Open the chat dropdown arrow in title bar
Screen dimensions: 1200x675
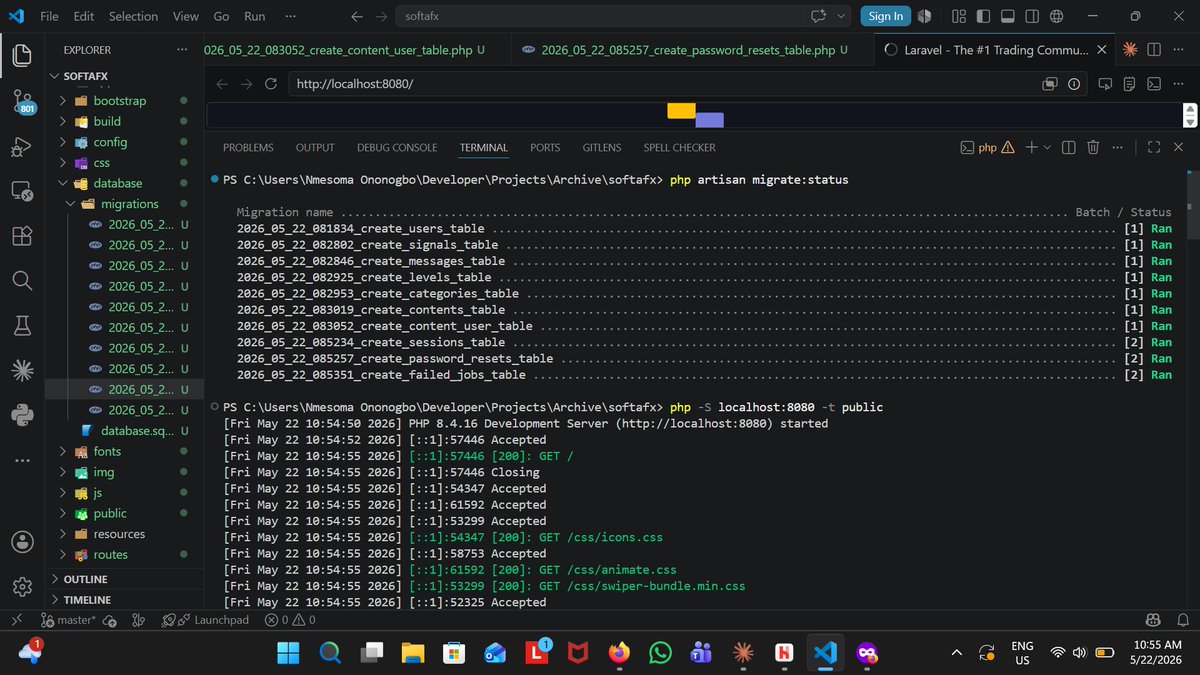click(840, 16)
